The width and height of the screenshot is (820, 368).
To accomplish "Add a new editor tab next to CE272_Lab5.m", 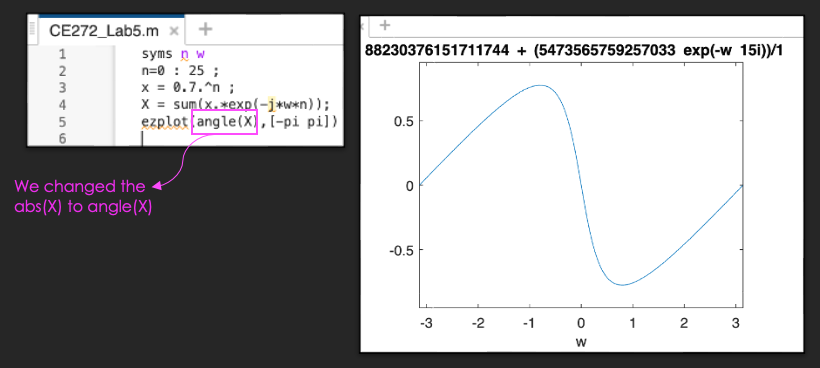I will tap(206, 29).
